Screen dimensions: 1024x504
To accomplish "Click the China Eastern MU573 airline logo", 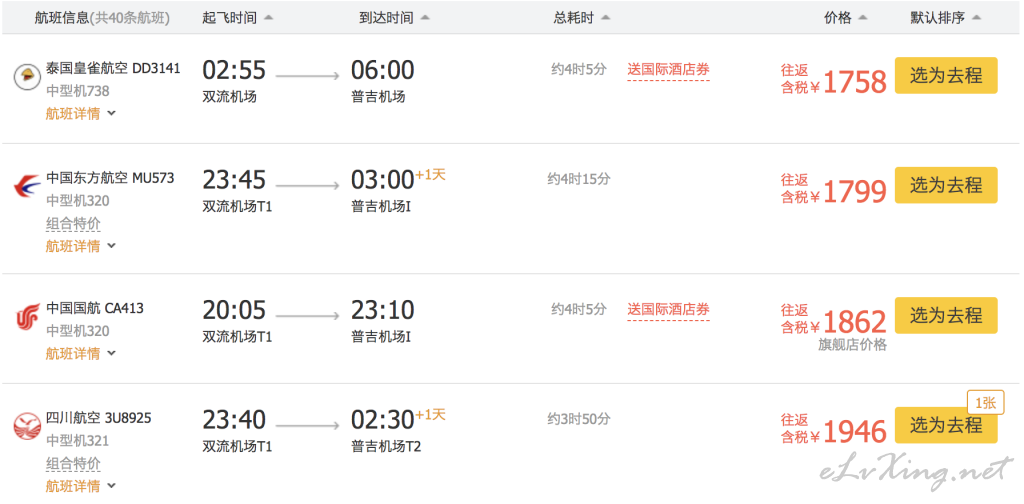I will [x=27, y=187].
